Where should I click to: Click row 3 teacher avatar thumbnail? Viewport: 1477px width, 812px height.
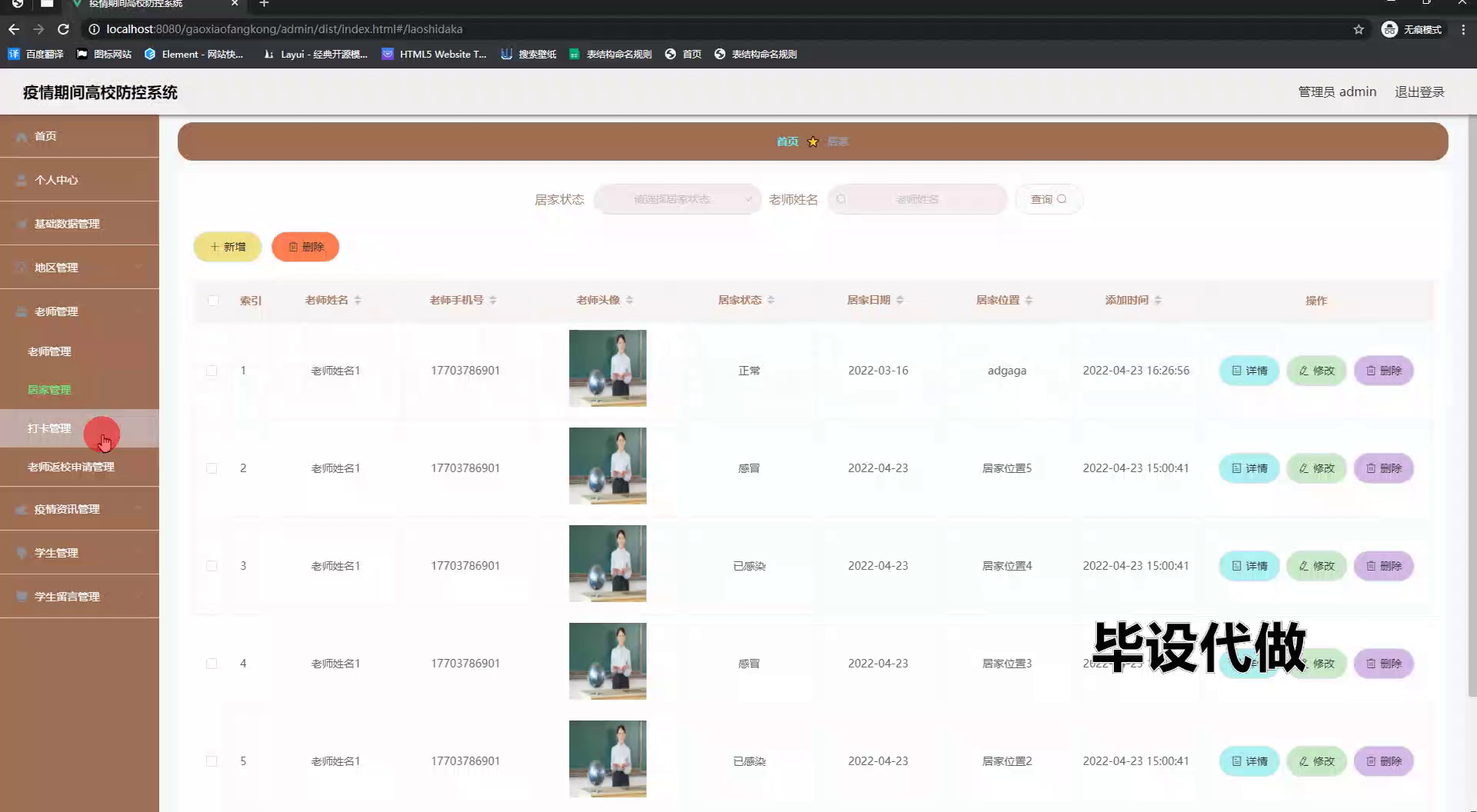pyautogui.click(x=608, y=564)
